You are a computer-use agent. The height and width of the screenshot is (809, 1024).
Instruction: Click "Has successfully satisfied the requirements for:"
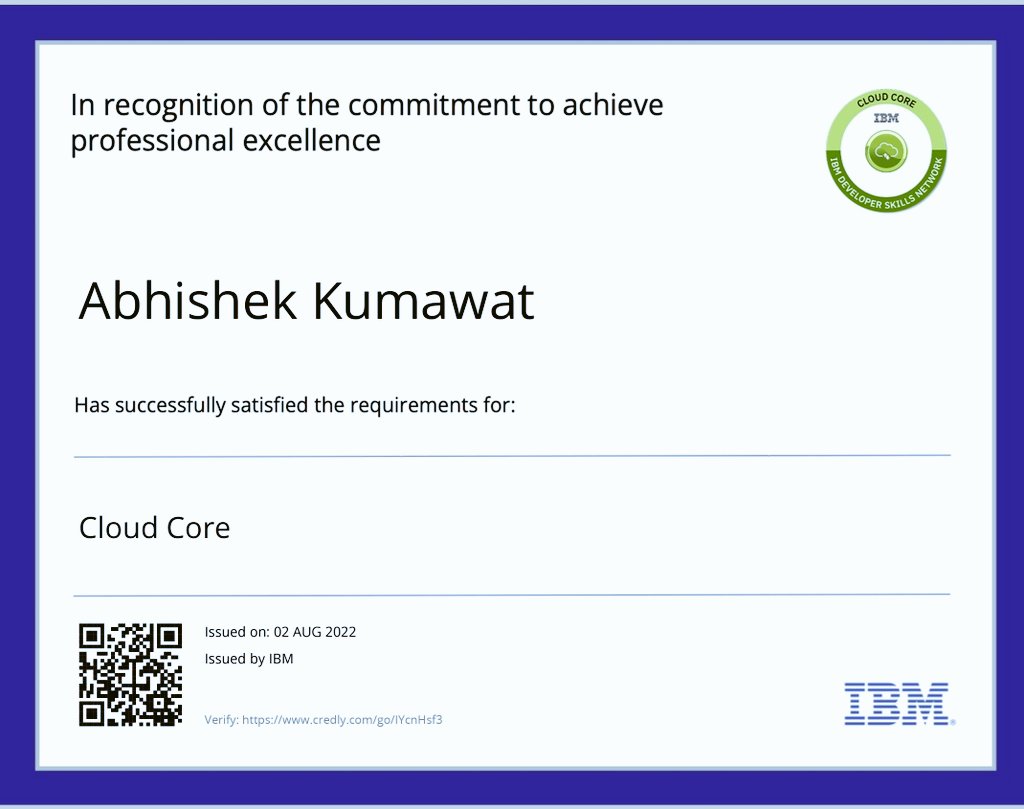pyautogui.click(x=295, y=405)
